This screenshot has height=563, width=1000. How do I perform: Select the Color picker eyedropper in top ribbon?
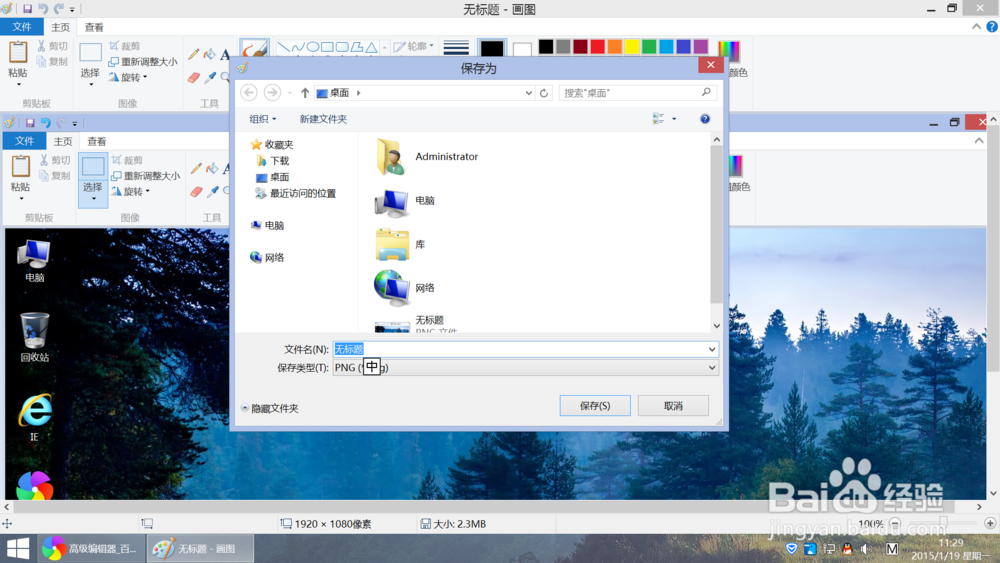point(210,78)
